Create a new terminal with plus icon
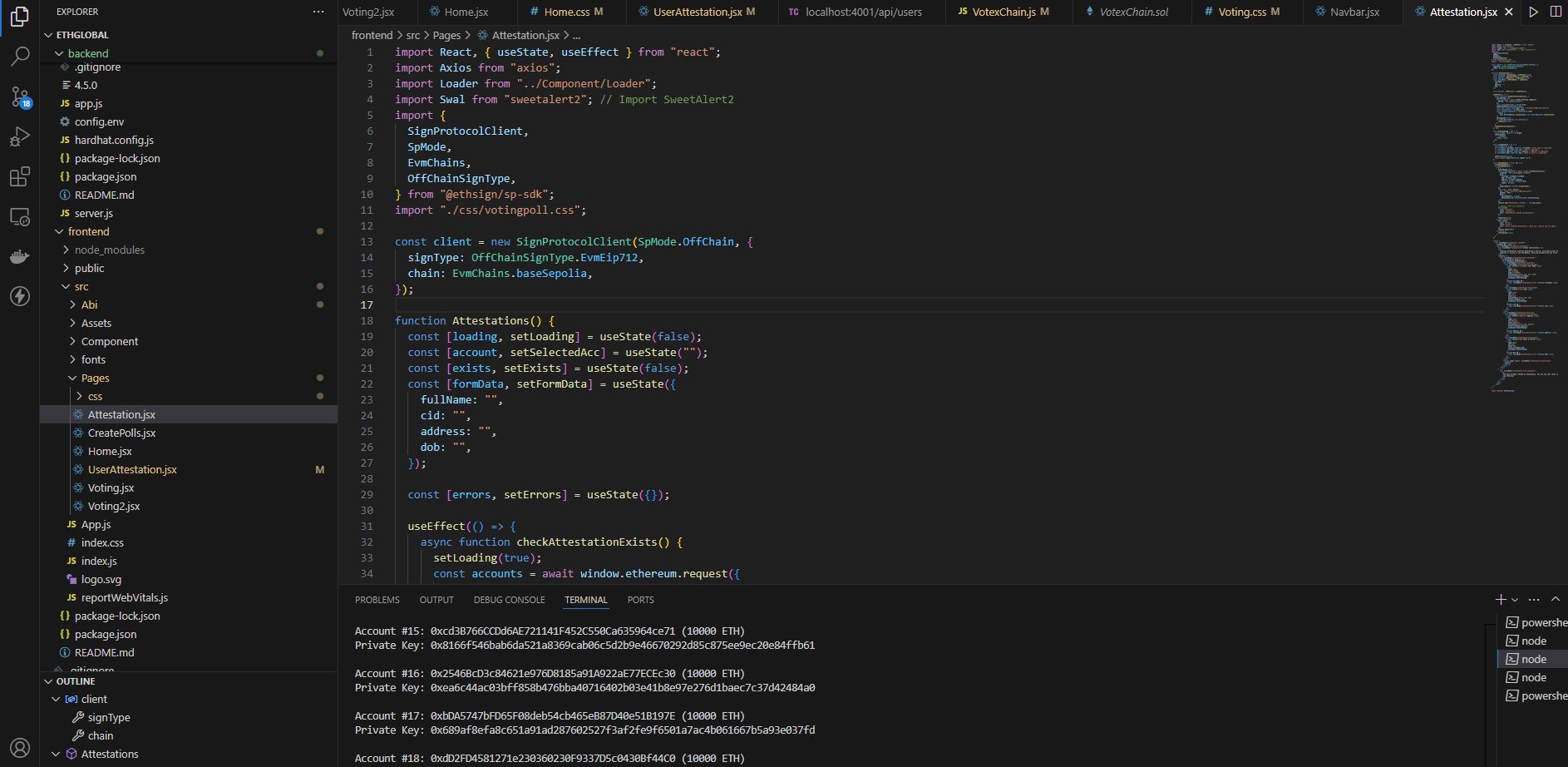Image resolution: width=1568 pixels, height=767 pixels. [1501, 599]
